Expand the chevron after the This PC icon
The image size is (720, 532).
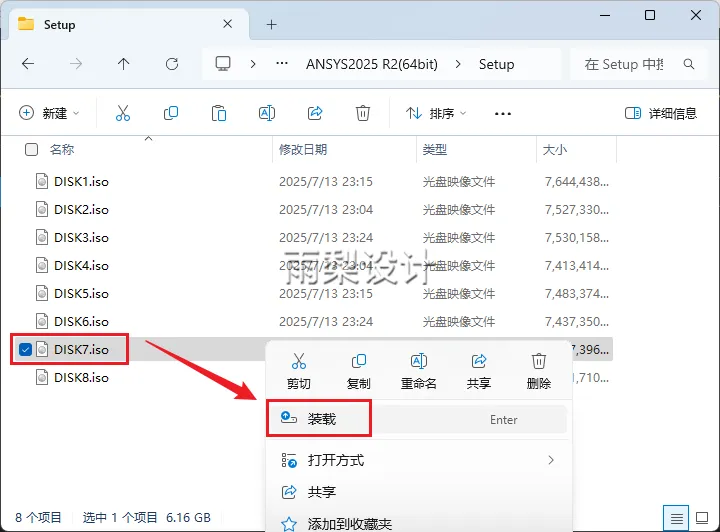pos(253,64)
